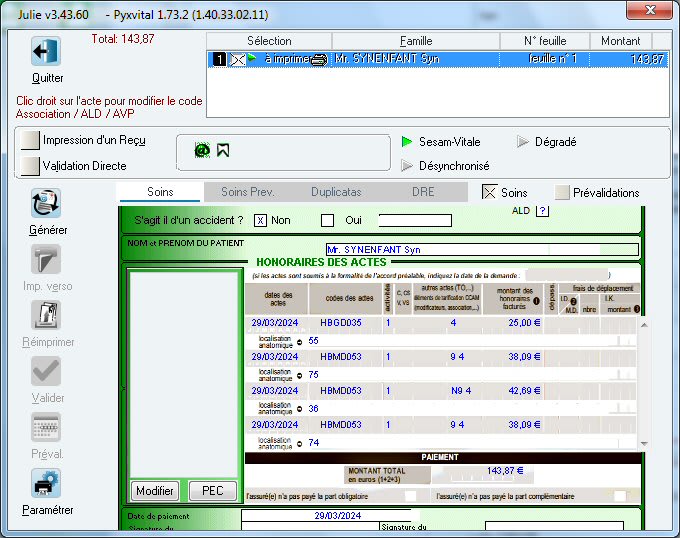Viewport: 680px width, 538px height.
Task: Click the N° feuille column header
Action: tap(545, 41)
